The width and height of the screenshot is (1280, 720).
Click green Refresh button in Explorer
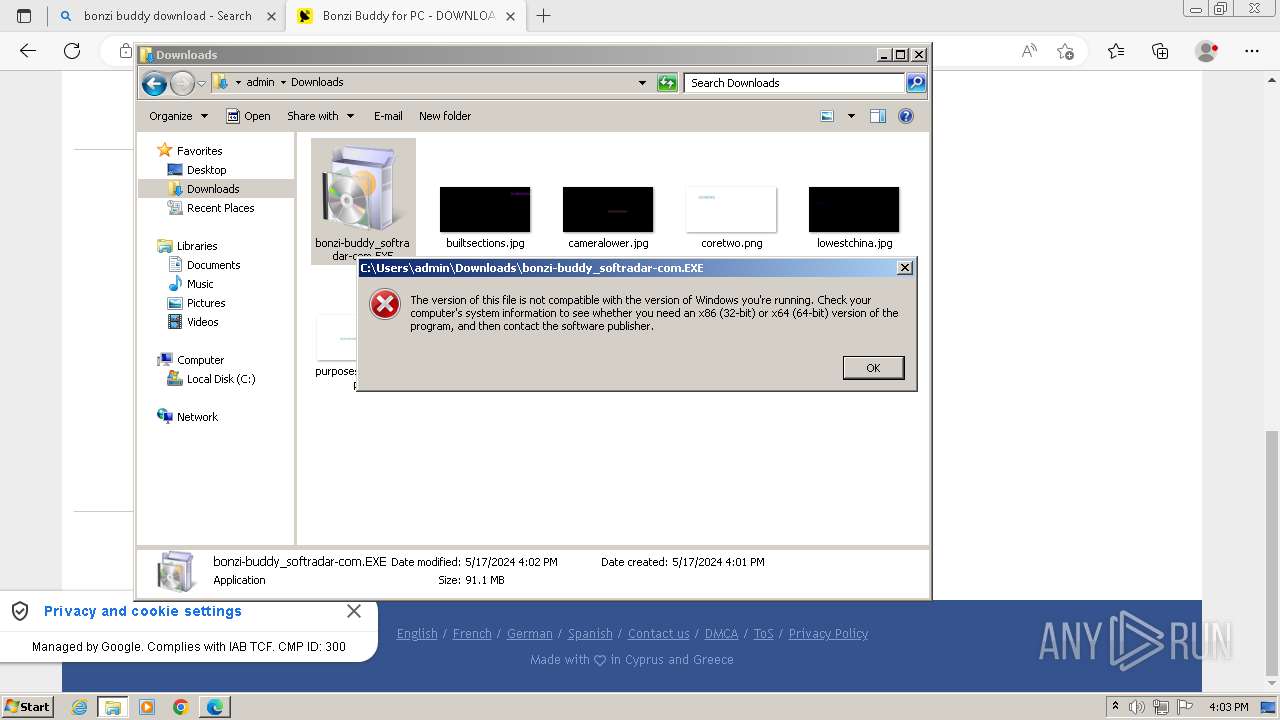tap(667, 83)
